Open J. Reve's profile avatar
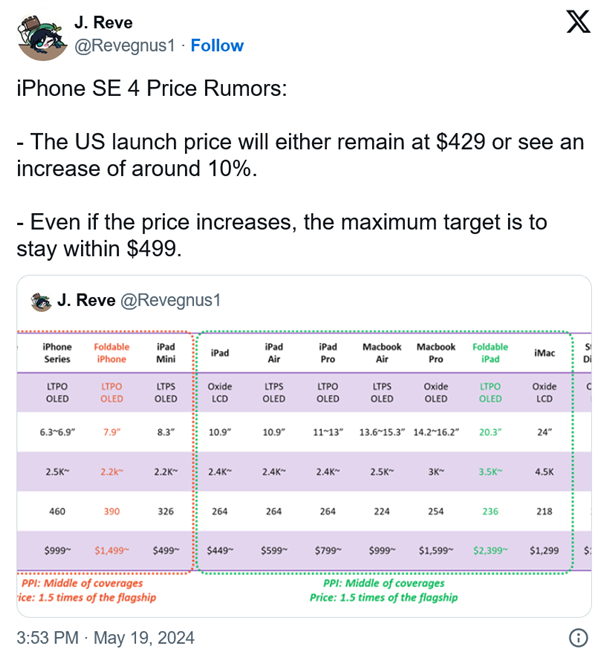 point(40,33)
